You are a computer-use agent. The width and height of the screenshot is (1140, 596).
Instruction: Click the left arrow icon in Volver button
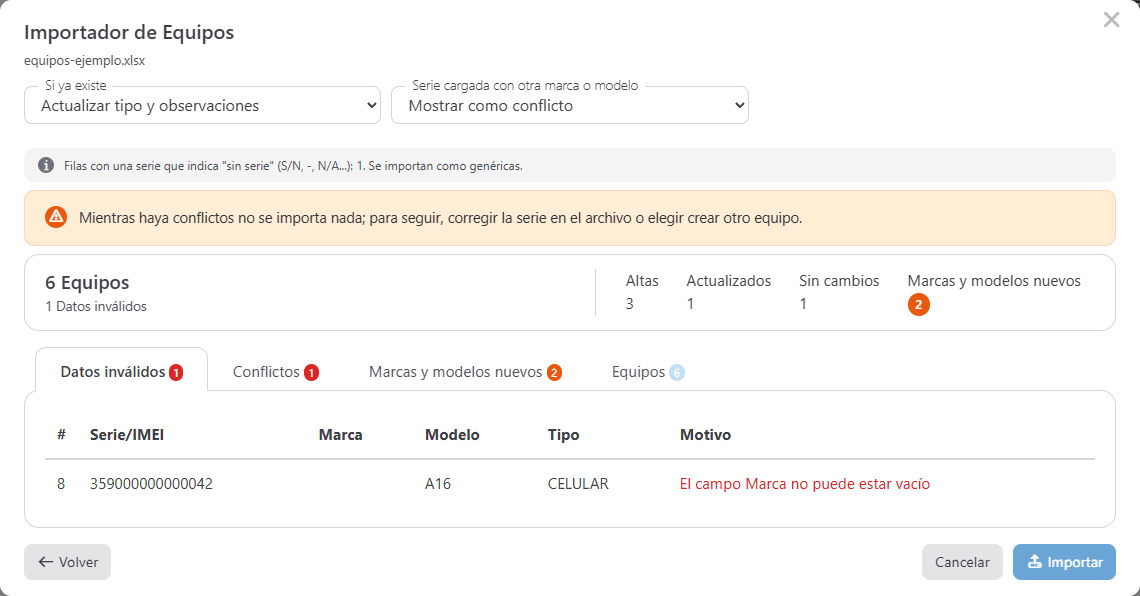(x=46, y=562)
